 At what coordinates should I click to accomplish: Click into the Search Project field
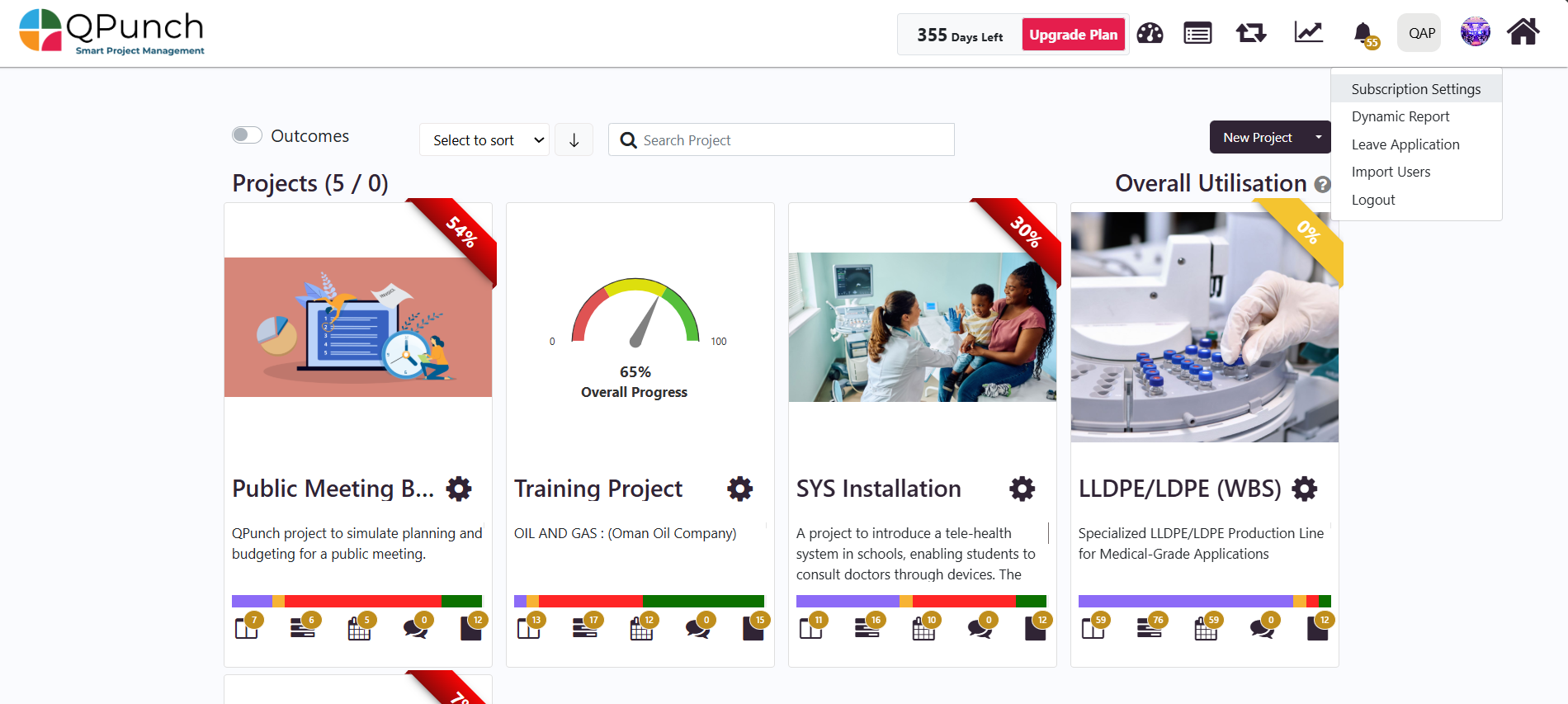pyautogui.click(x=792, y=140)
